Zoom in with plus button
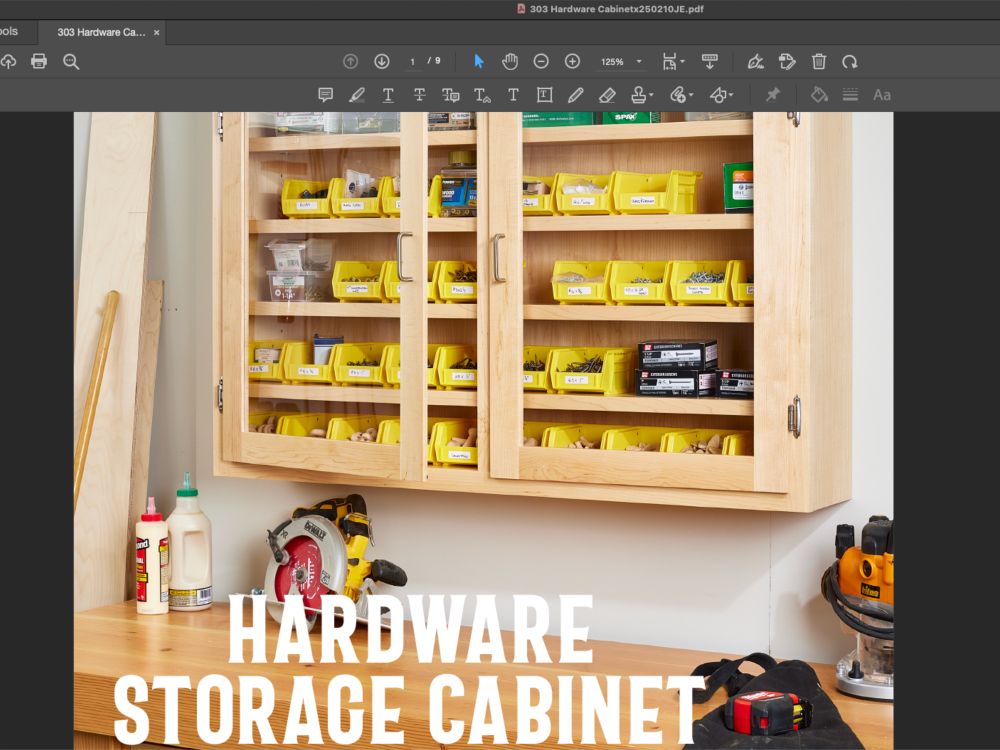This screenshot has height=750, width=1000. (572, 61)
